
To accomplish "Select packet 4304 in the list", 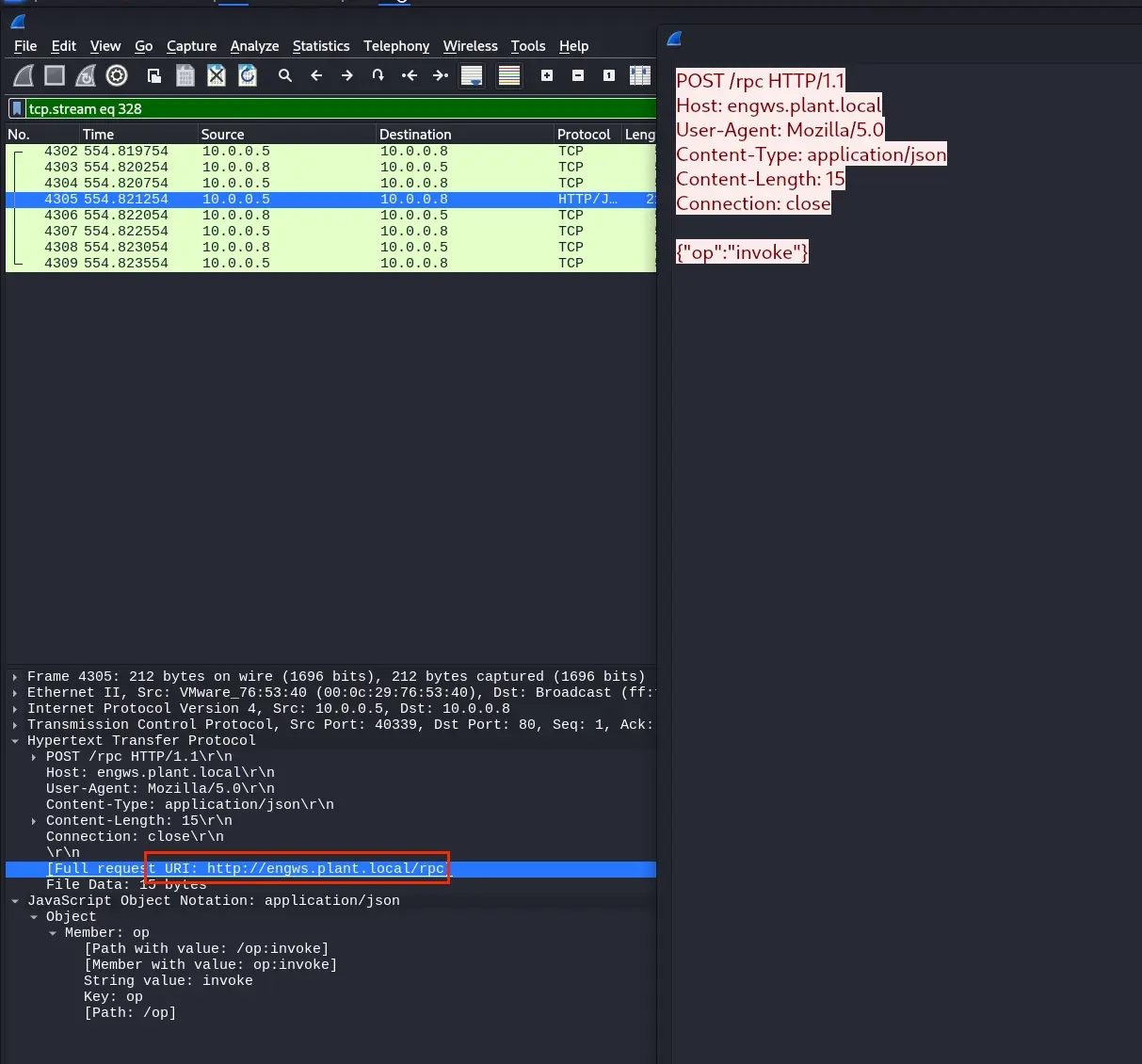I will pos(330,183).
